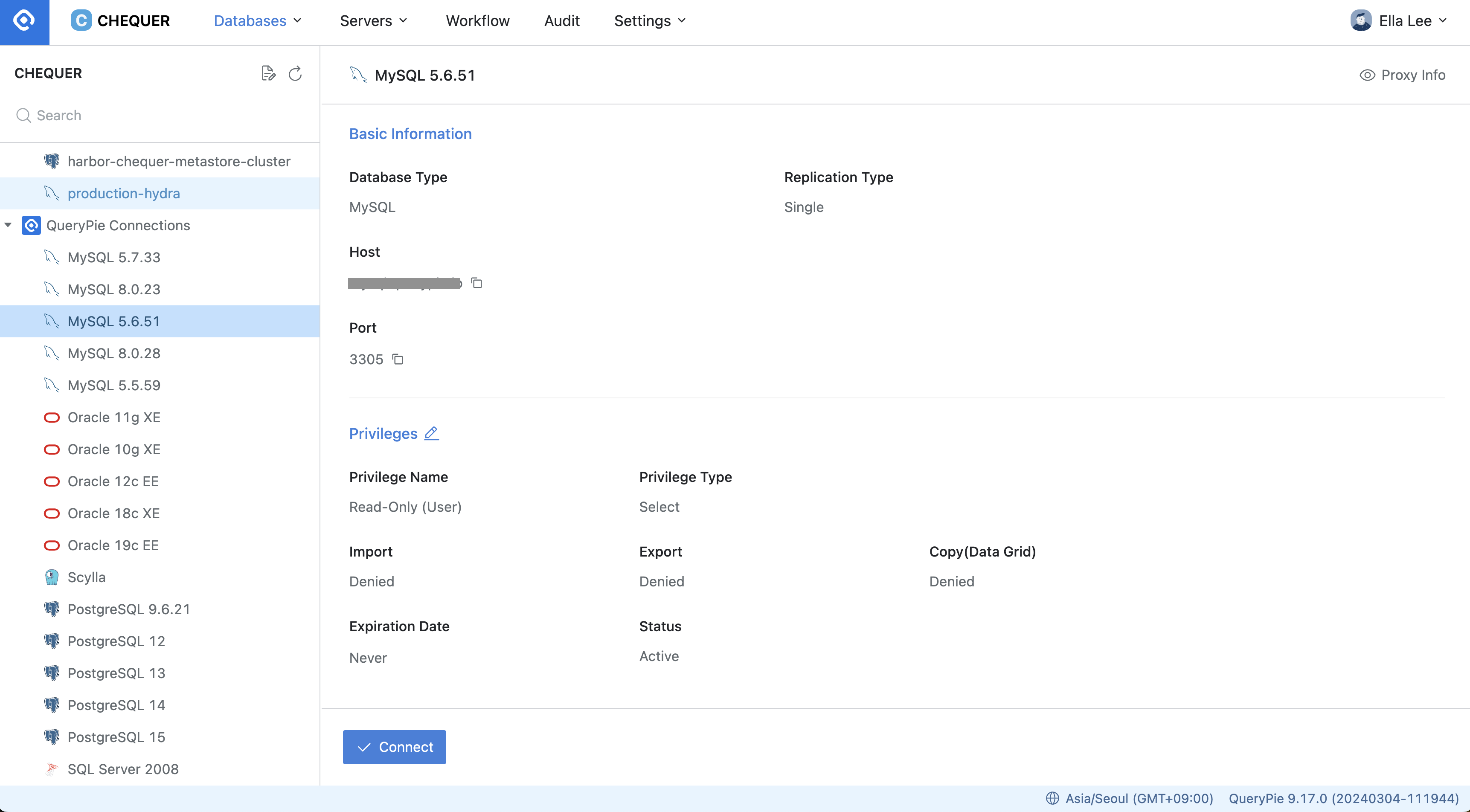Select PostgreSQL 14 connection
The image size is (1470, 812).
click(x=160, y=705)
